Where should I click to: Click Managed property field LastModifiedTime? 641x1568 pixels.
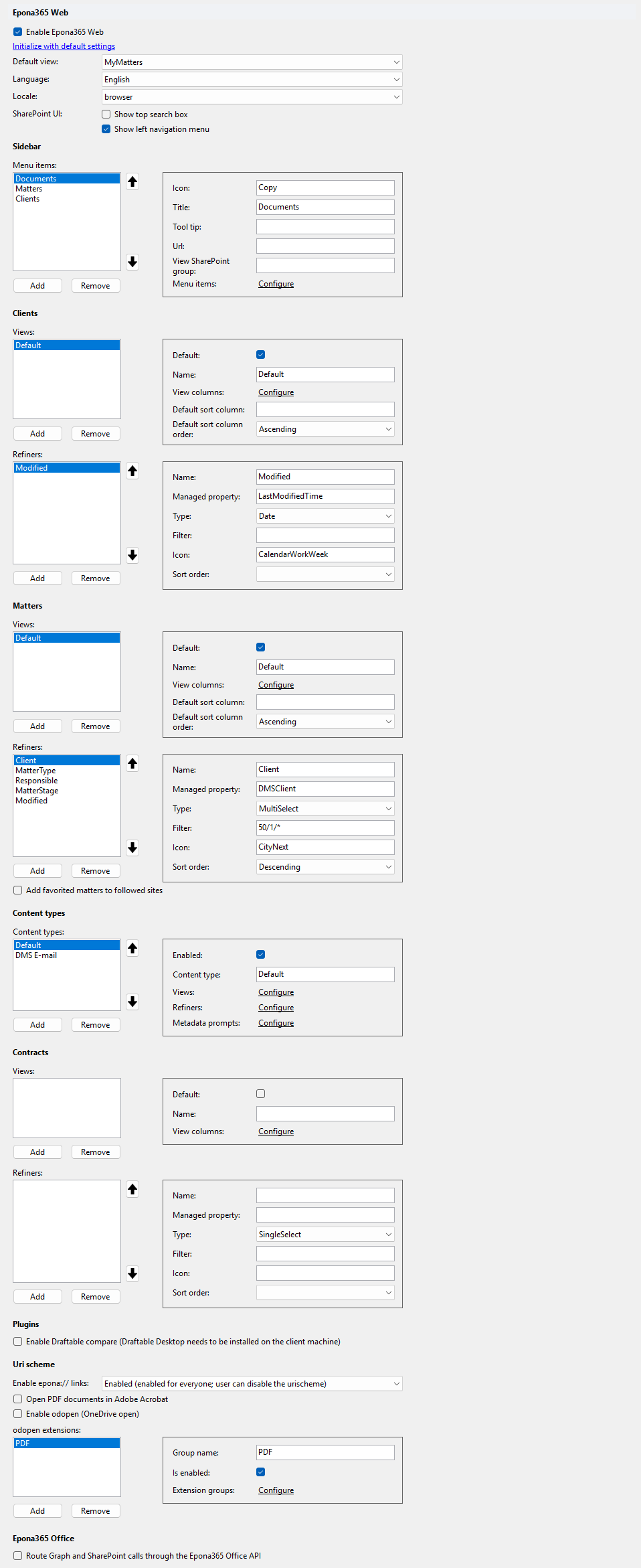point(325,496)
